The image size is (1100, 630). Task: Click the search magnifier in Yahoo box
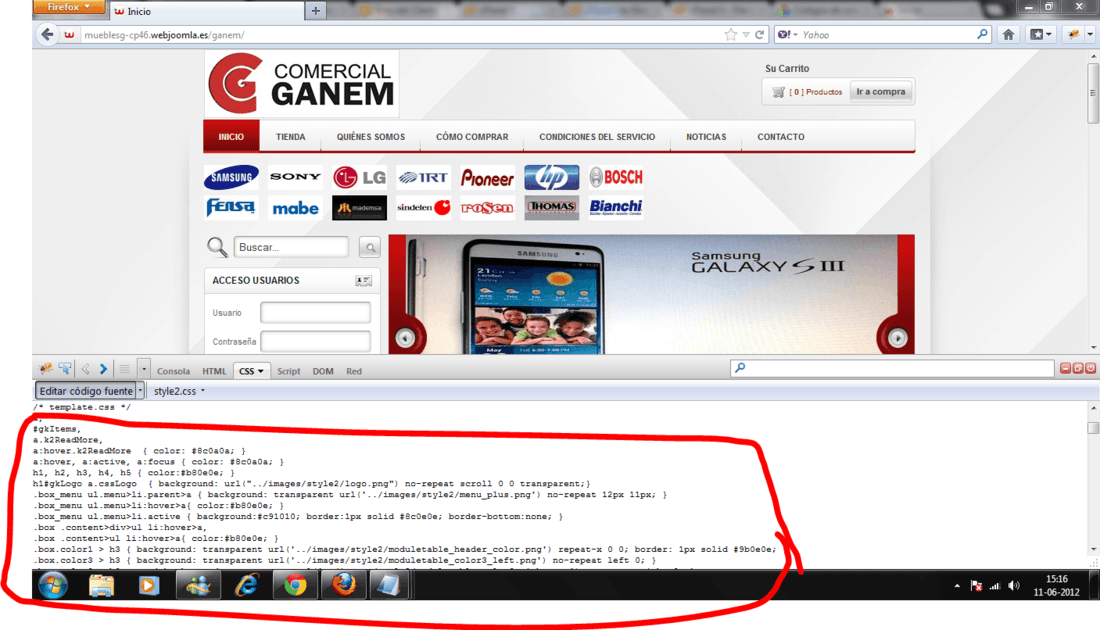[982, 34]
